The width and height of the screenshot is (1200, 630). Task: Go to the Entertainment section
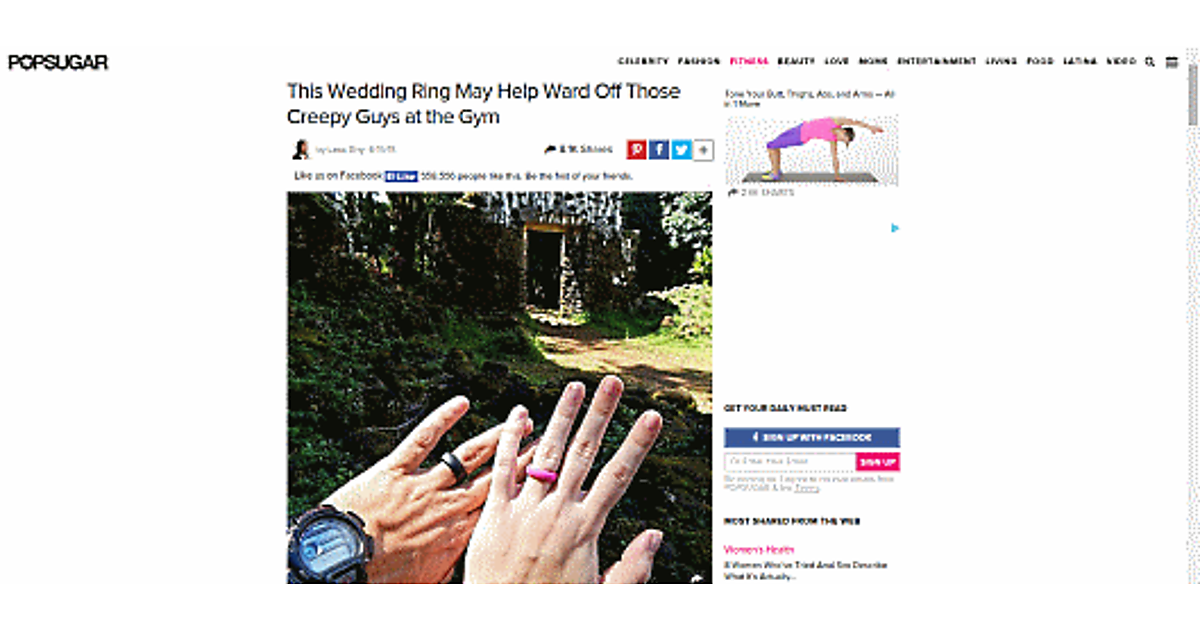pyautogui.click(x=936, y=62)
